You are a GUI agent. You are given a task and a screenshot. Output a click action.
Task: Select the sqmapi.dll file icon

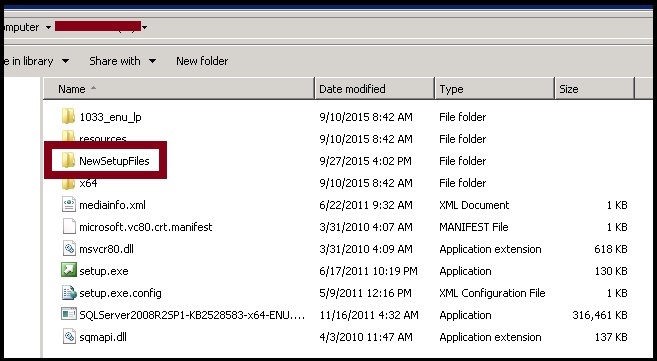(x=69, y=337)
